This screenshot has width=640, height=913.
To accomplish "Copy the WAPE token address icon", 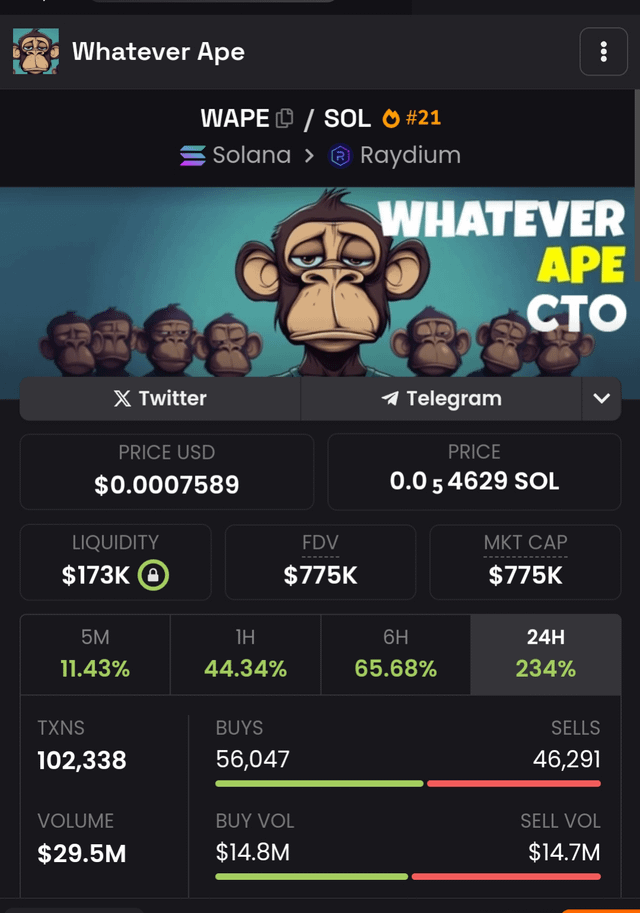I will 284,118.
